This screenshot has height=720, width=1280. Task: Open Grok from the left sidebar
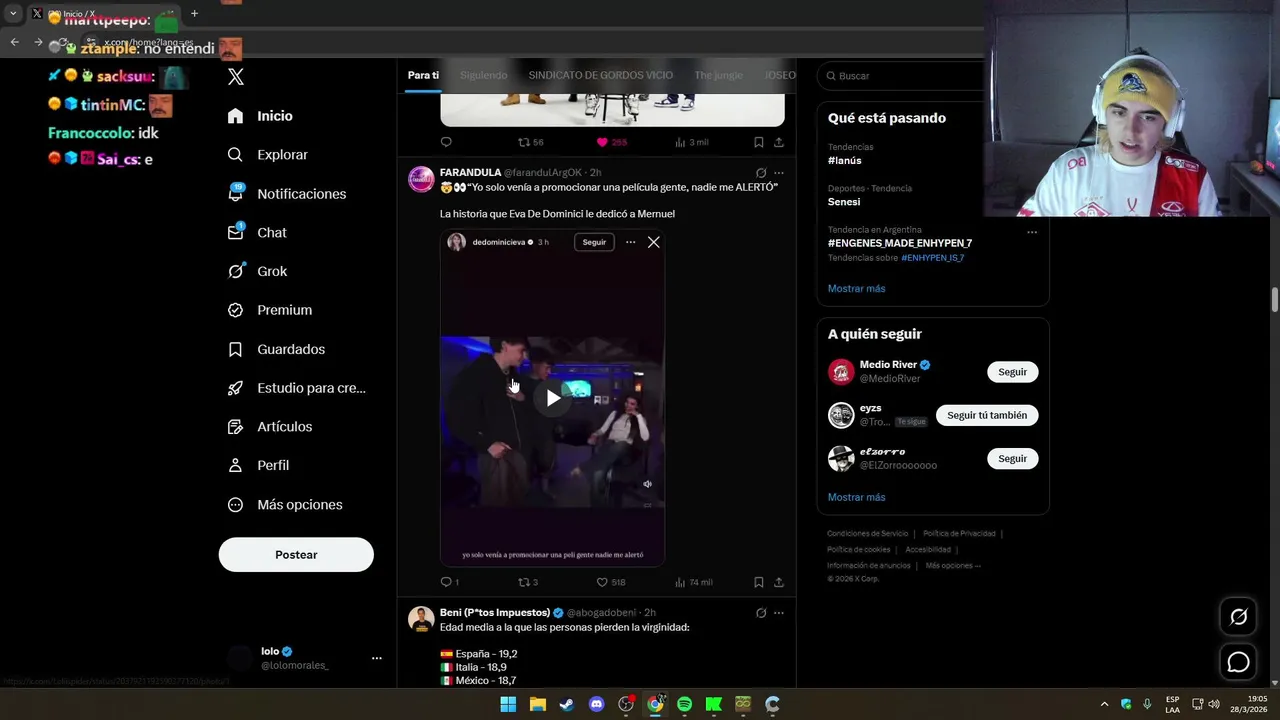coord(257,271)
